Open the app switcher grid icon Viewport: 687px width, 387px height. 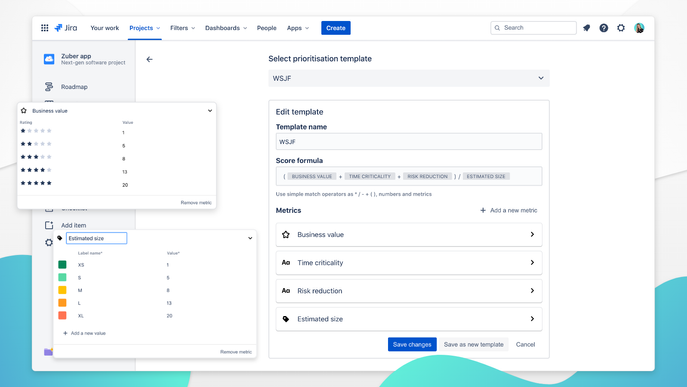tap(45, 28)
